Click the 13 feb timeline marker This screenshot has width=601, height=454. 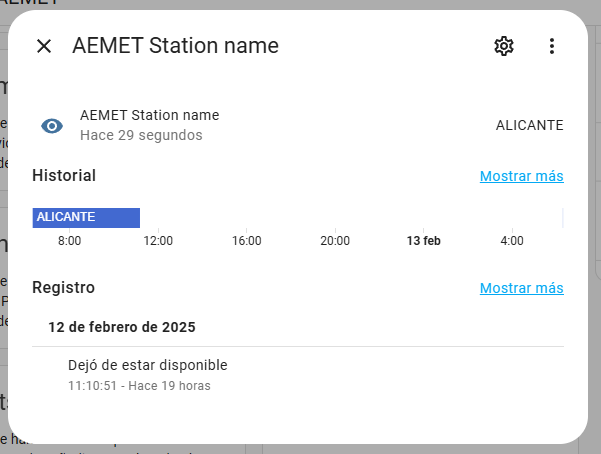(424, 241)
